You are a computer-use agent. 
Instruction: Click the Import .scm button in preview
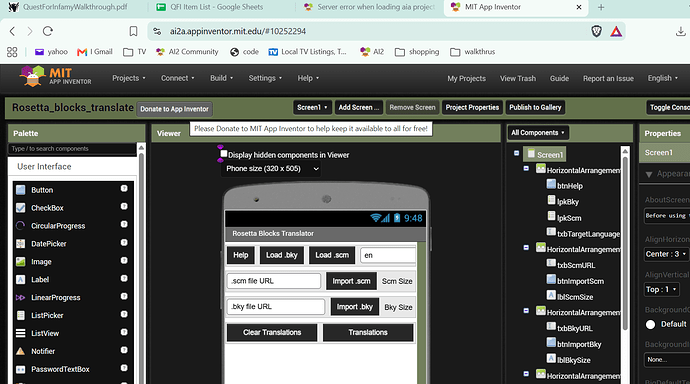coord(351,281)
